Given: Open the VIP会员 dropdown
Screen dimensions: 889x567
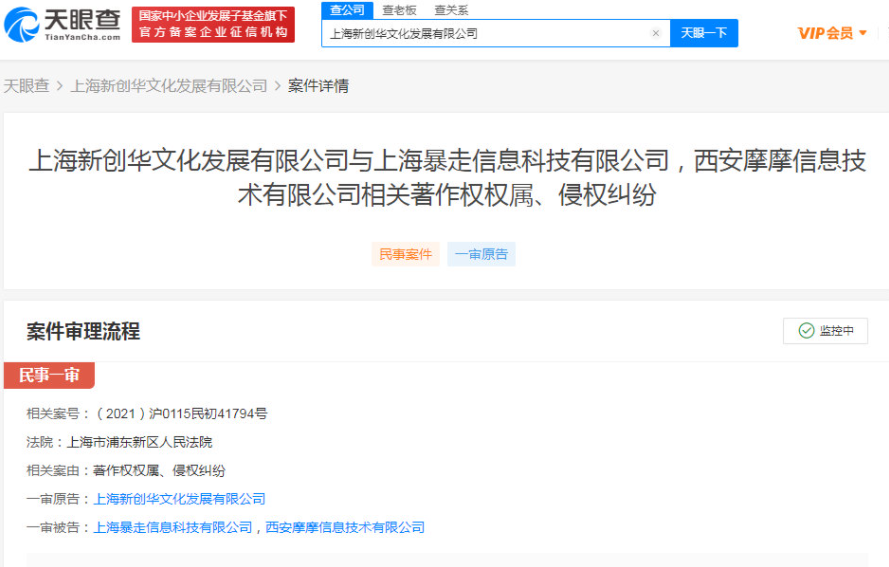Looking at the screenshot, I should click(832, 33).
